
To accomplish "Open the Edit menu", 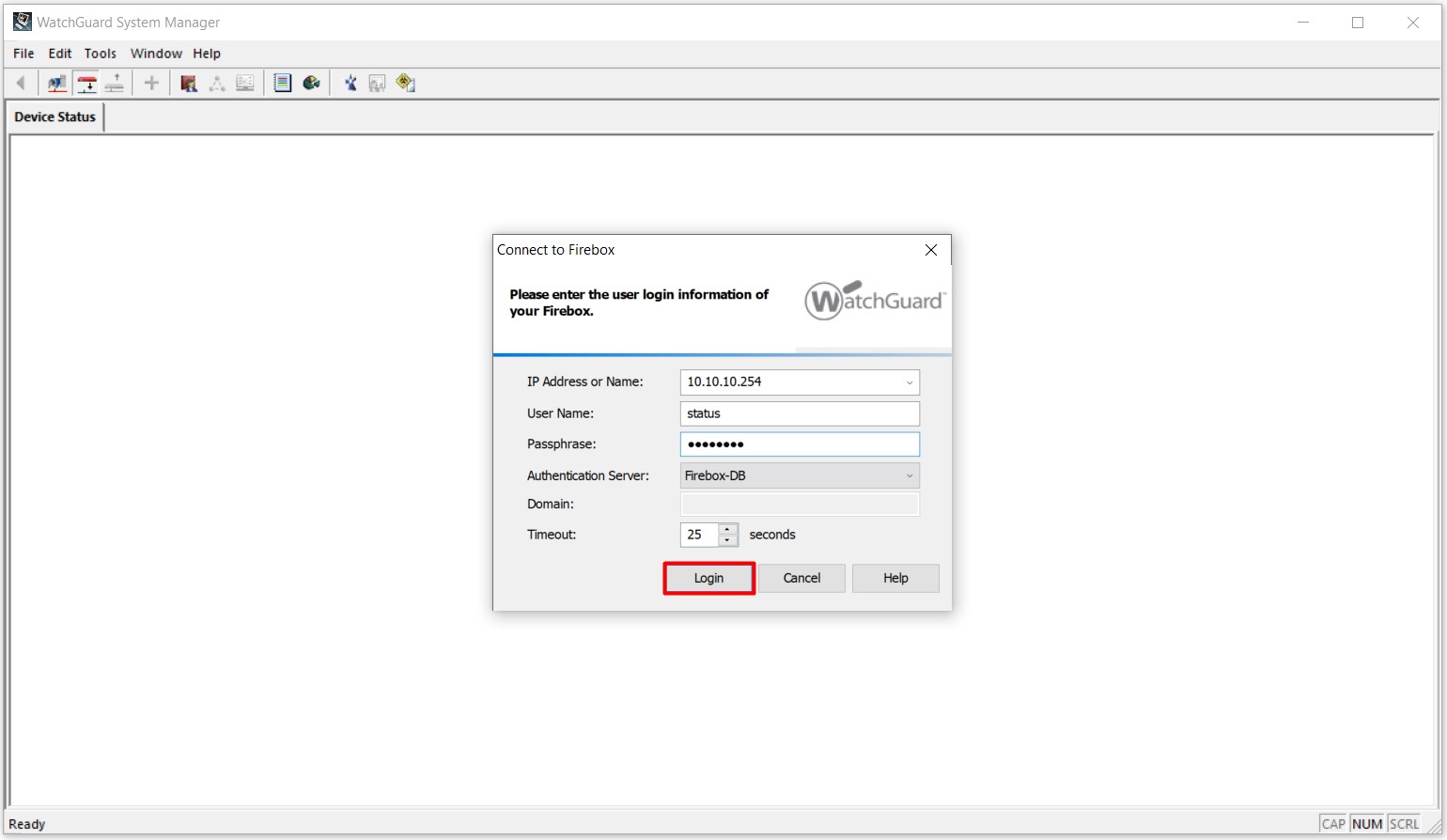I will [60, 54].
